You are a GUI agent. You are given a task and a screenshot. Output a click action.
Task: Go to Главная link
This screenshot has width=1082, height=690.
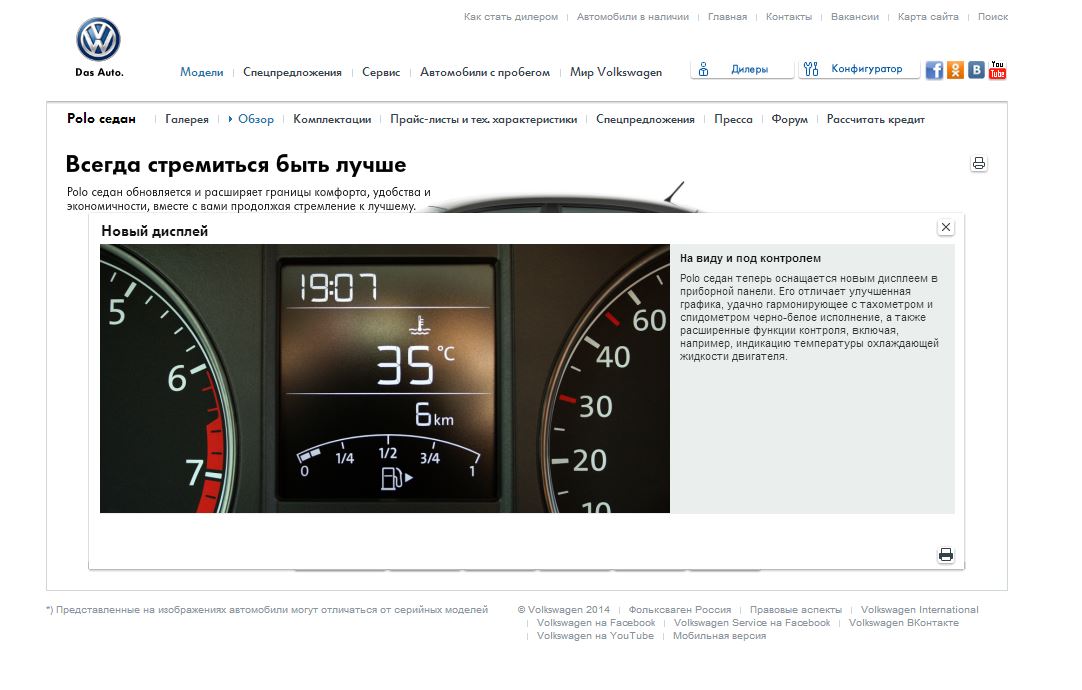727,17
